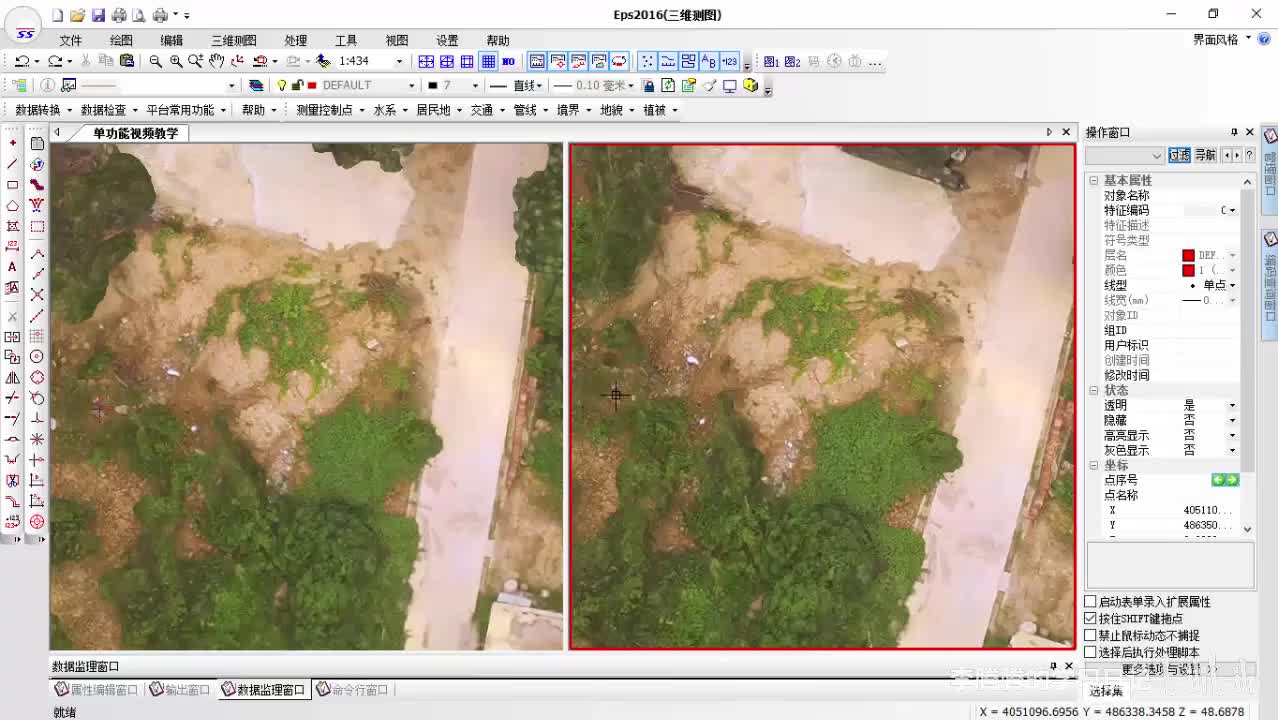Open 界面风格 options
The image size is (1278, 720).
click(x=1222, y=40)
